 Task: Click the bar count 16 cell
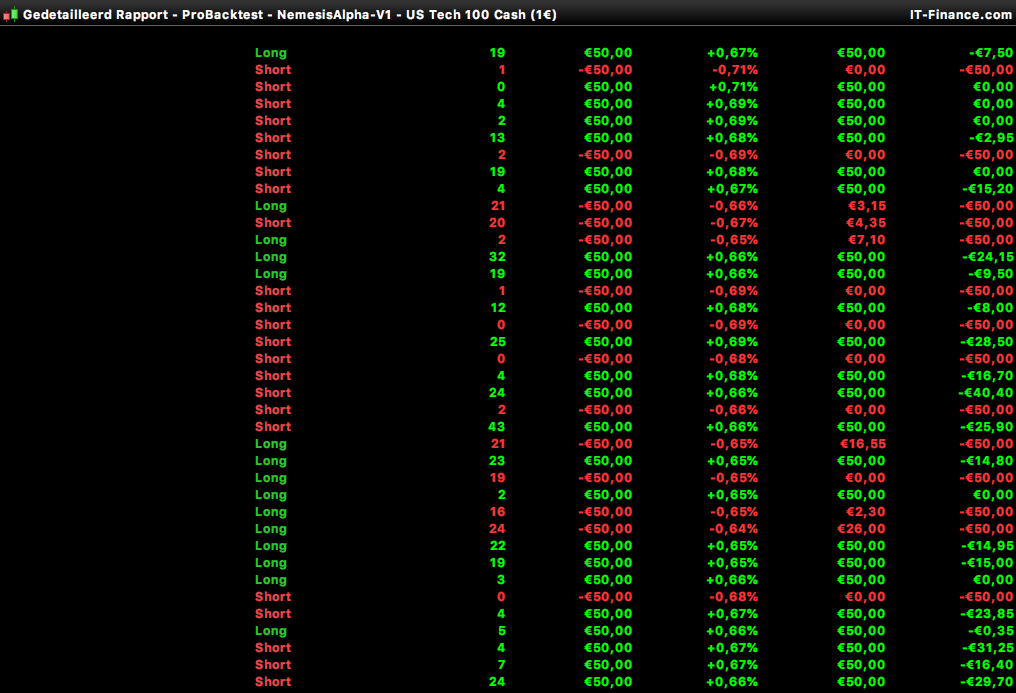(x=497, y=512)
